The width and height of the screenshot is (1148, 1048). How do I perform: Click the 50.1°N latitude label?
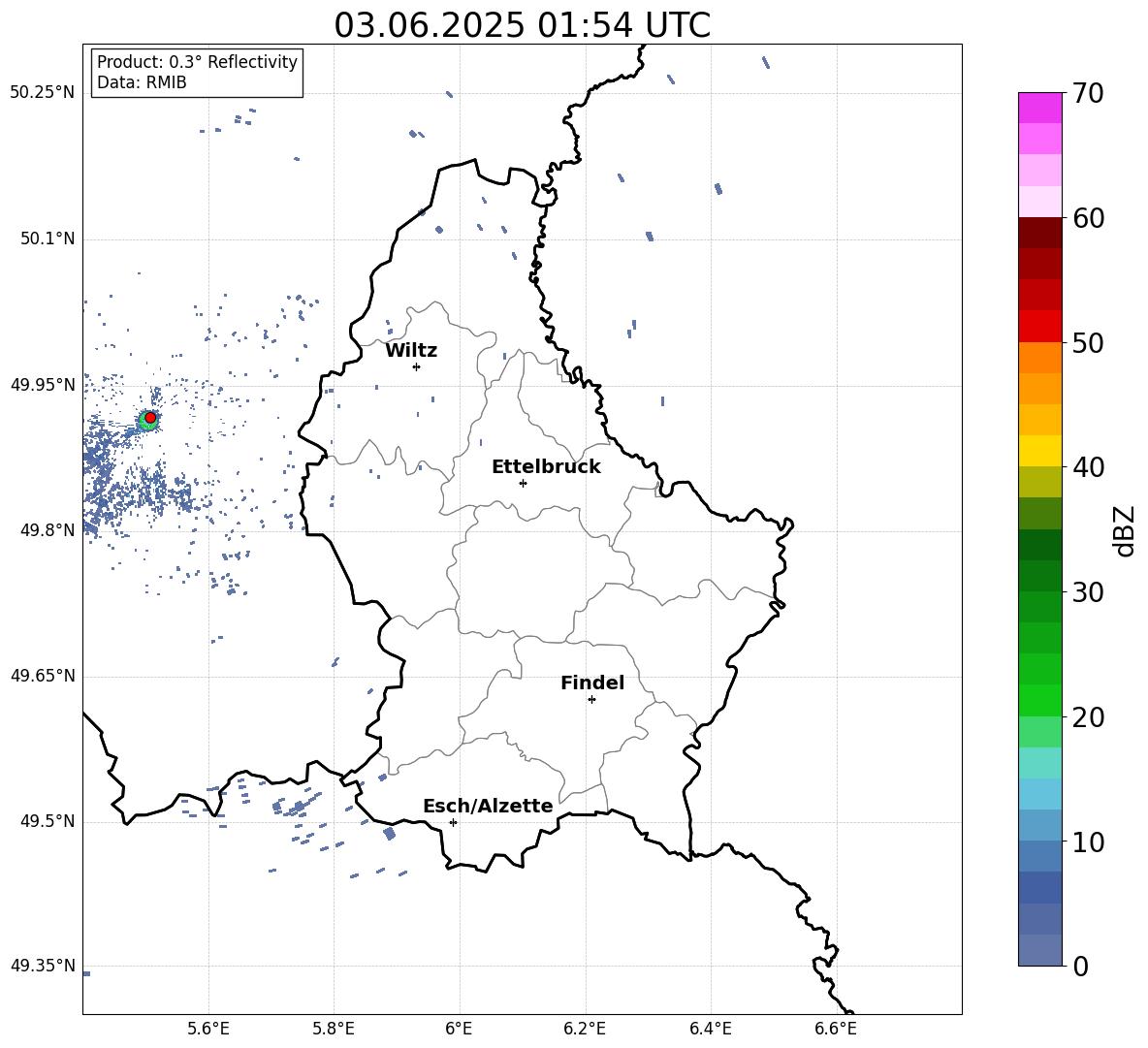click(x=48, y=239)
